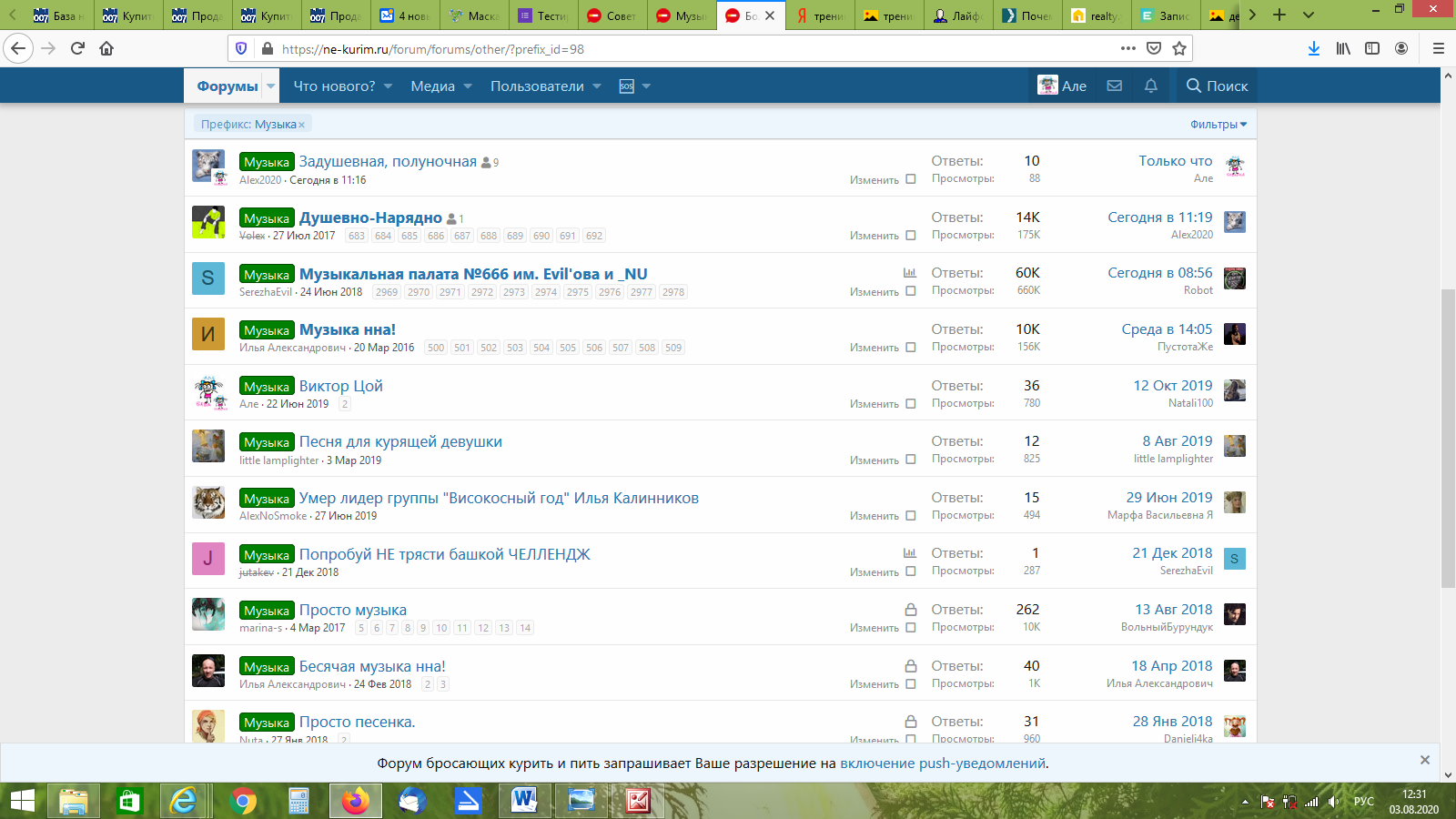Check Песня для курящей девушки checkbox
The image size is (1456, 819).
tap(910, 460)
